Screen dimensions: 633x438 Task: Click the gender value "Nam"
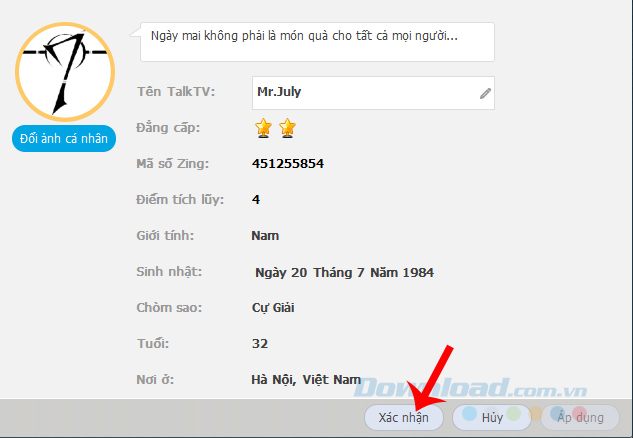tap(265, 235)
